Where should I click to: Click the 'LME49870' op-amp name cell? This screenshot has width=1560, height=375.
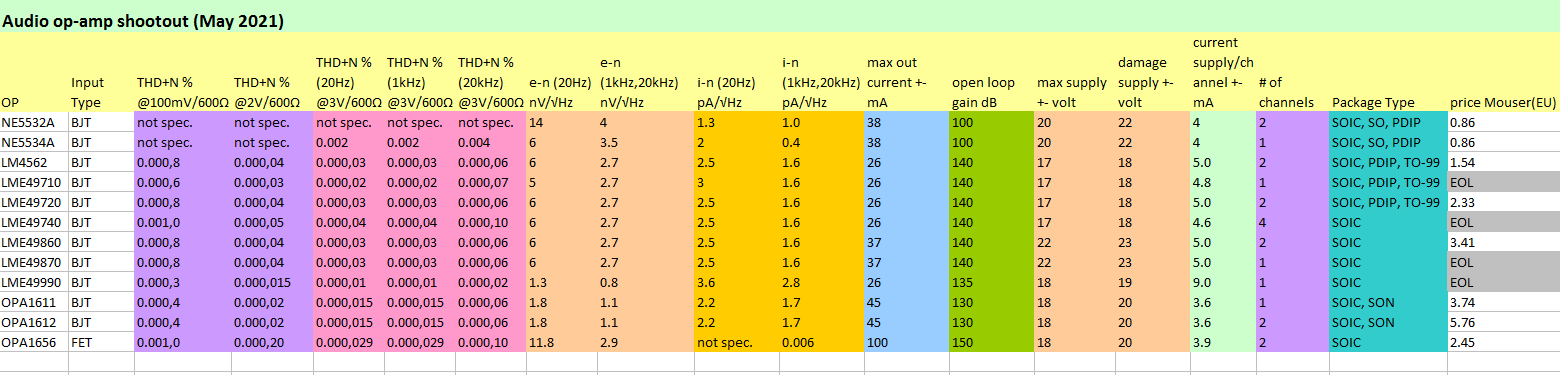34,261
